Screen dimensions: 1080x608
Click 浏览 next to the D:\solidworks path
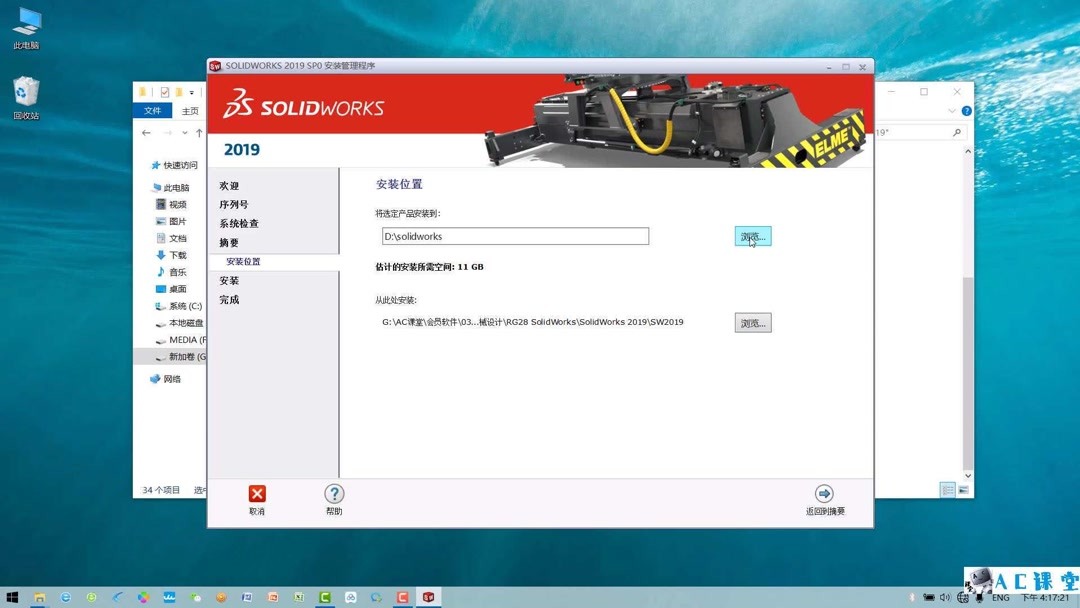click(752, 236)
